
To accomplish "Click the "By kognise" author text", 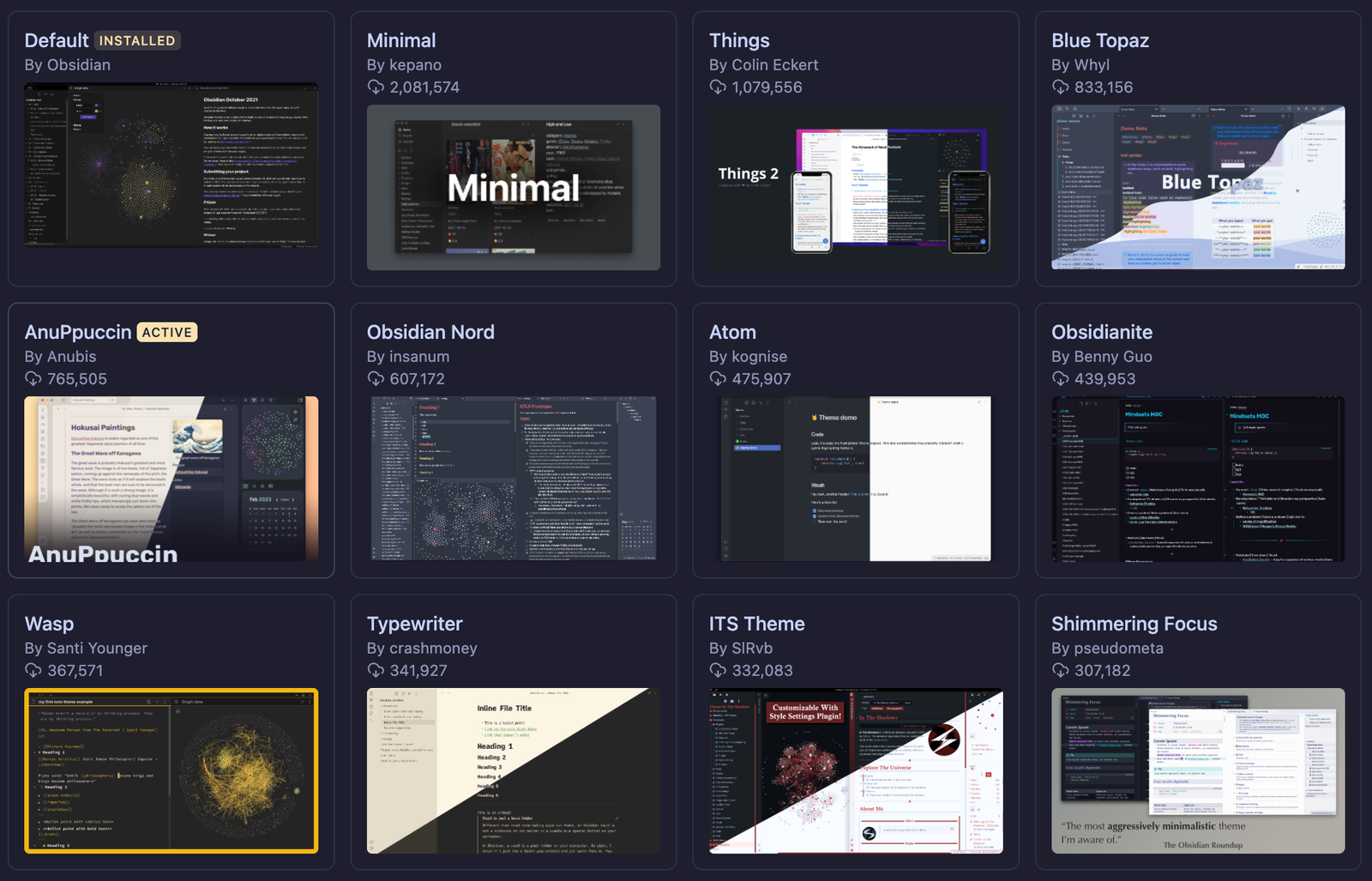I will pyautogui.click(x=748, y=357).
